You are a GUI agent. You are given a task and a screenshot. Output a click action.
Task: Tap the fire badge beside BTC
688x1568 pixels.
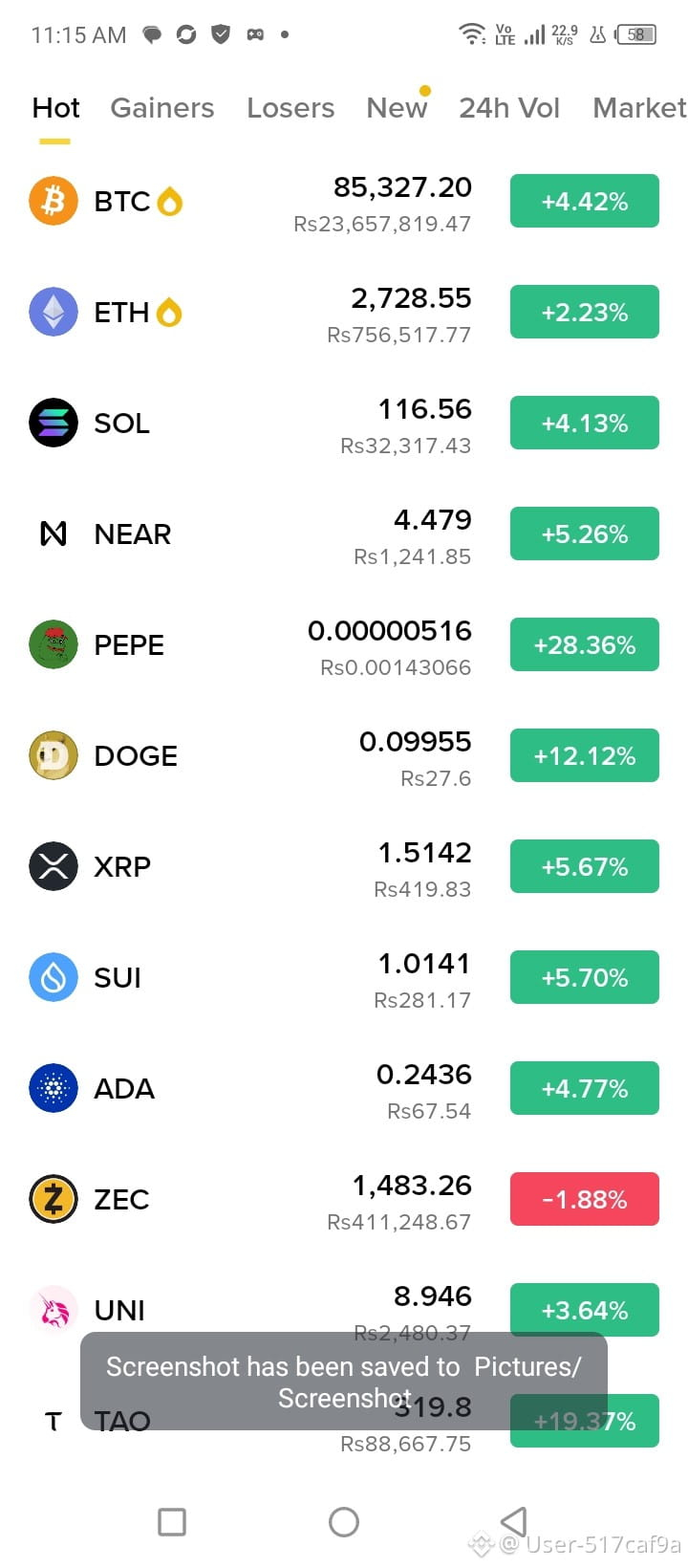point(170,201)
